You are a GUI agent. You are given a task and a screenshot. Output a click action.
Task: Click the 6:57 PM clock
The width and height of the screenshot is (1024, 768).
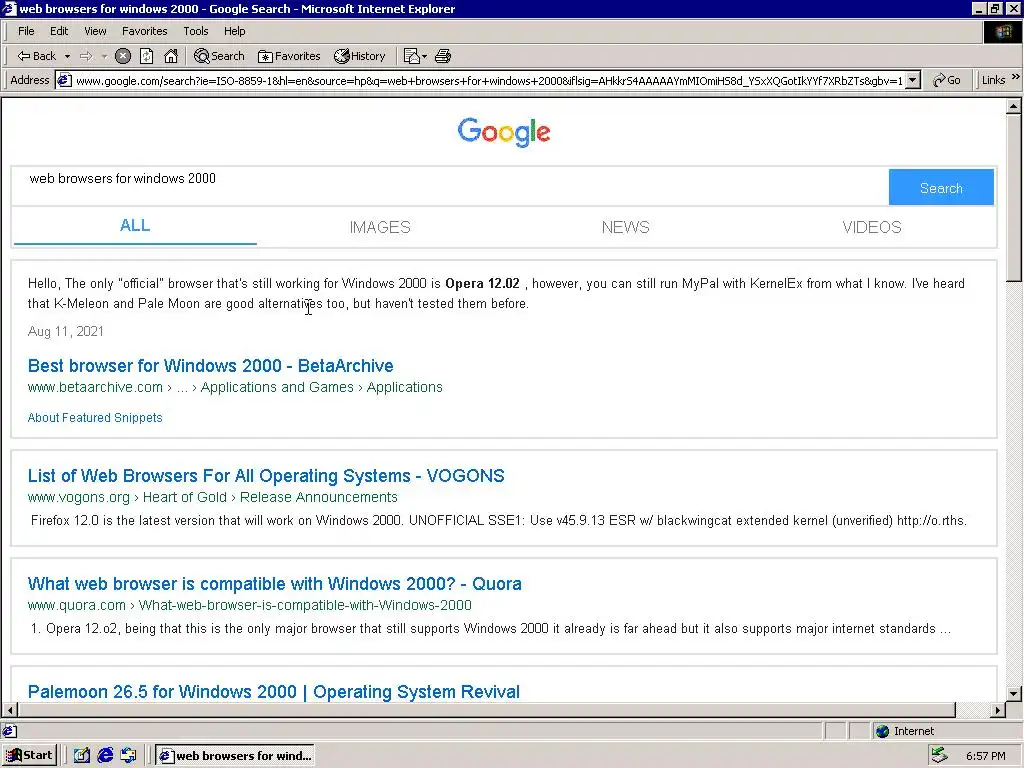pos(985,756)
